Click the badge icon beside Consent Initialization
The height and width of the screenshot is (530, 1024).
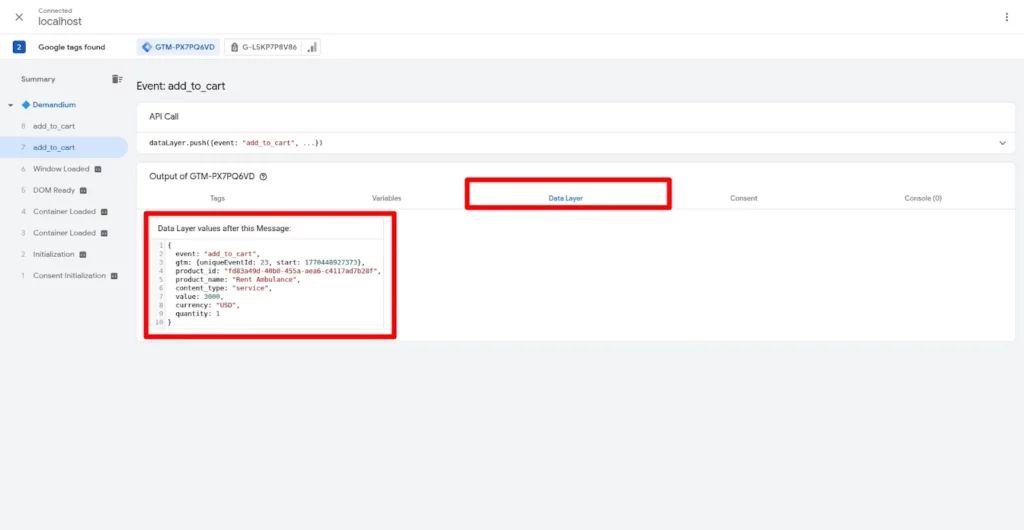point(114,276)
